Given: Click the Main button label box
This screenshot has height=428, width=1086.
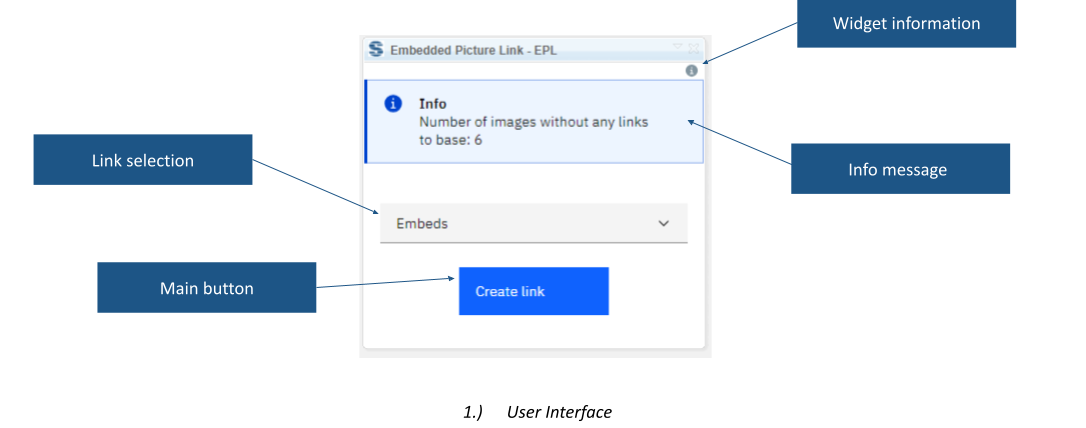Looking at the screenshot, I should click(206, 287).
